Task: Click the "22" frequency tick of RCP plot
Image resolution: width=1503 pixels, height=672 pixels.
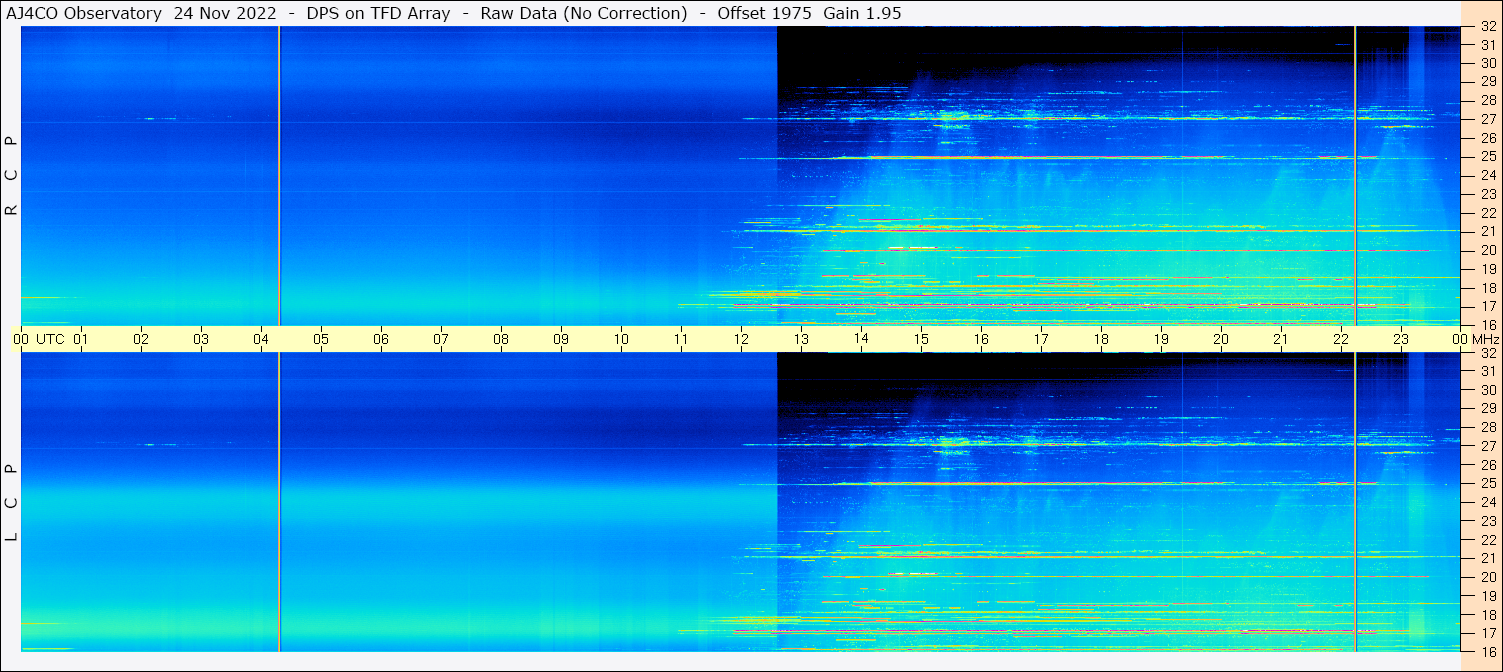Action: (1487, 213)
